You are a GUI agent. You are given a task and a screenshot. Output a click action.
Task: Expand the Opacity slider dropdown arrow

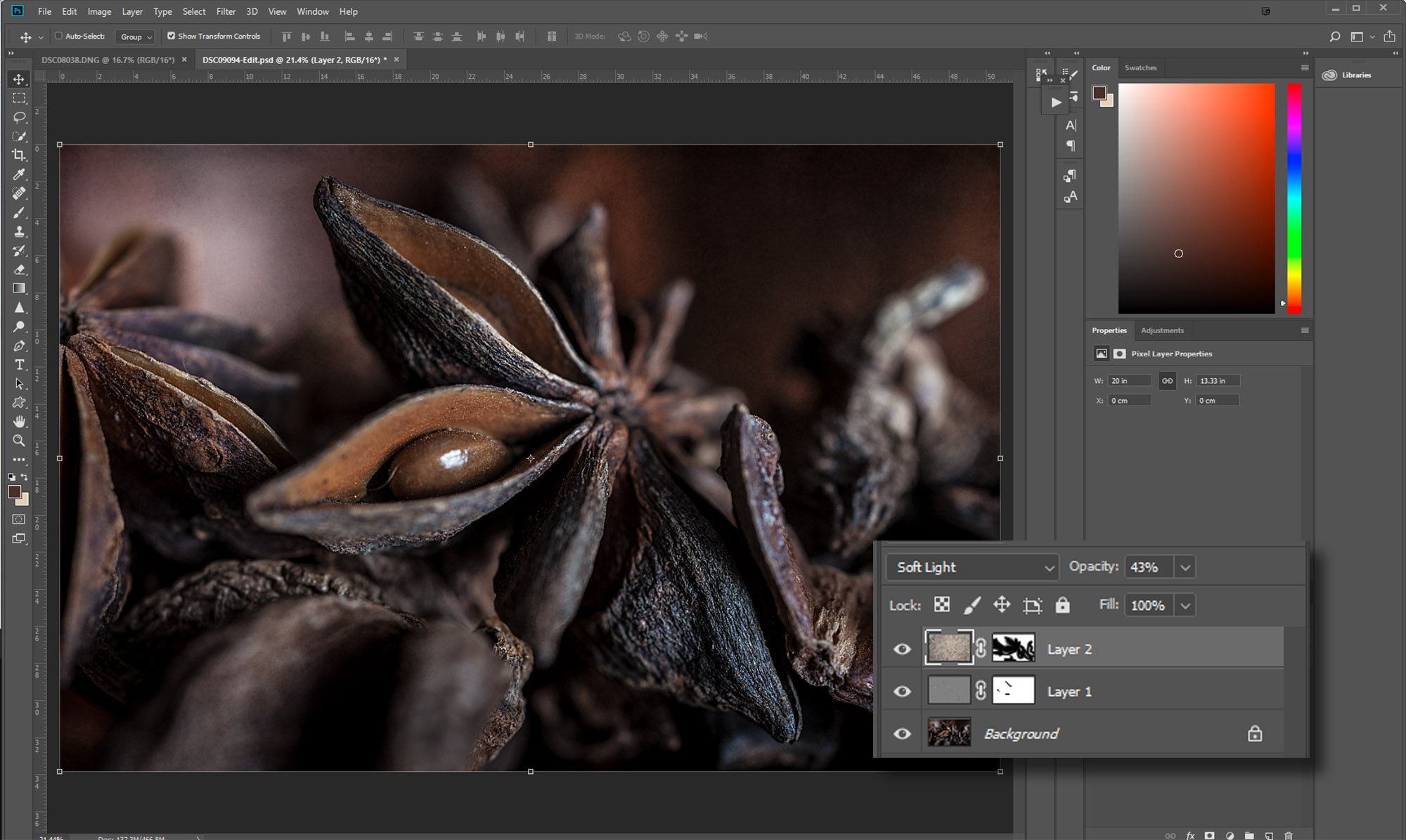click(1185, 567)
